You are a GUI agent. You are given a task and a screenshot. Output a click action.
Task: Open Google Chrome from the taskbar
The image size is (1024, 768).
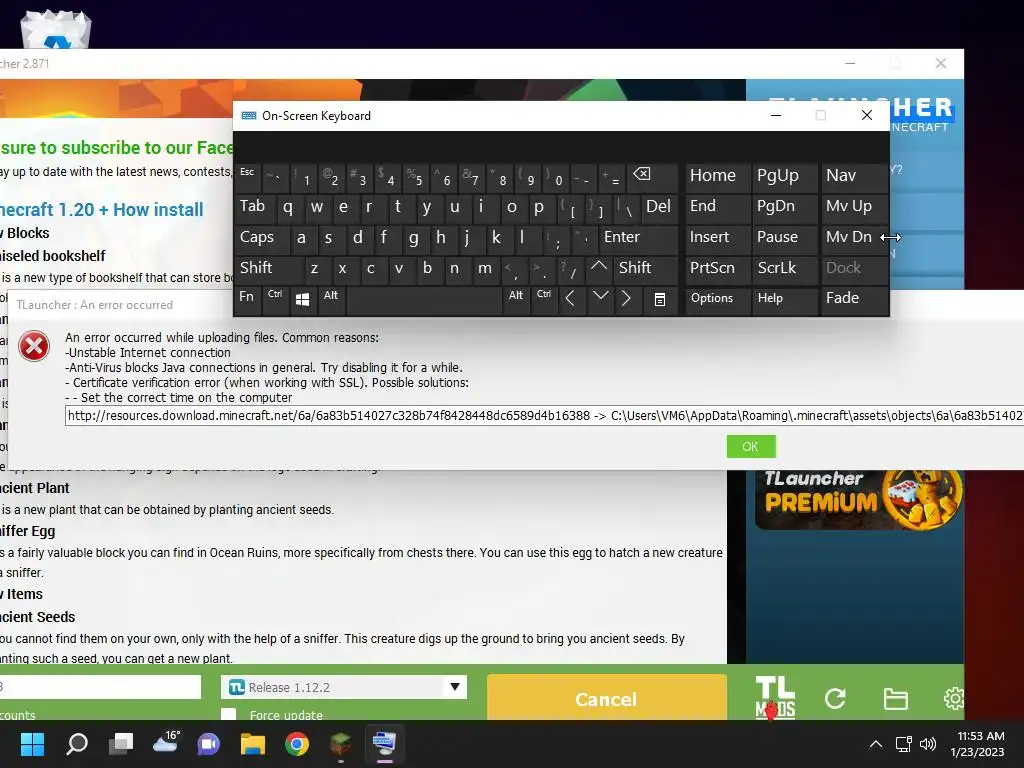pos(296,744)
